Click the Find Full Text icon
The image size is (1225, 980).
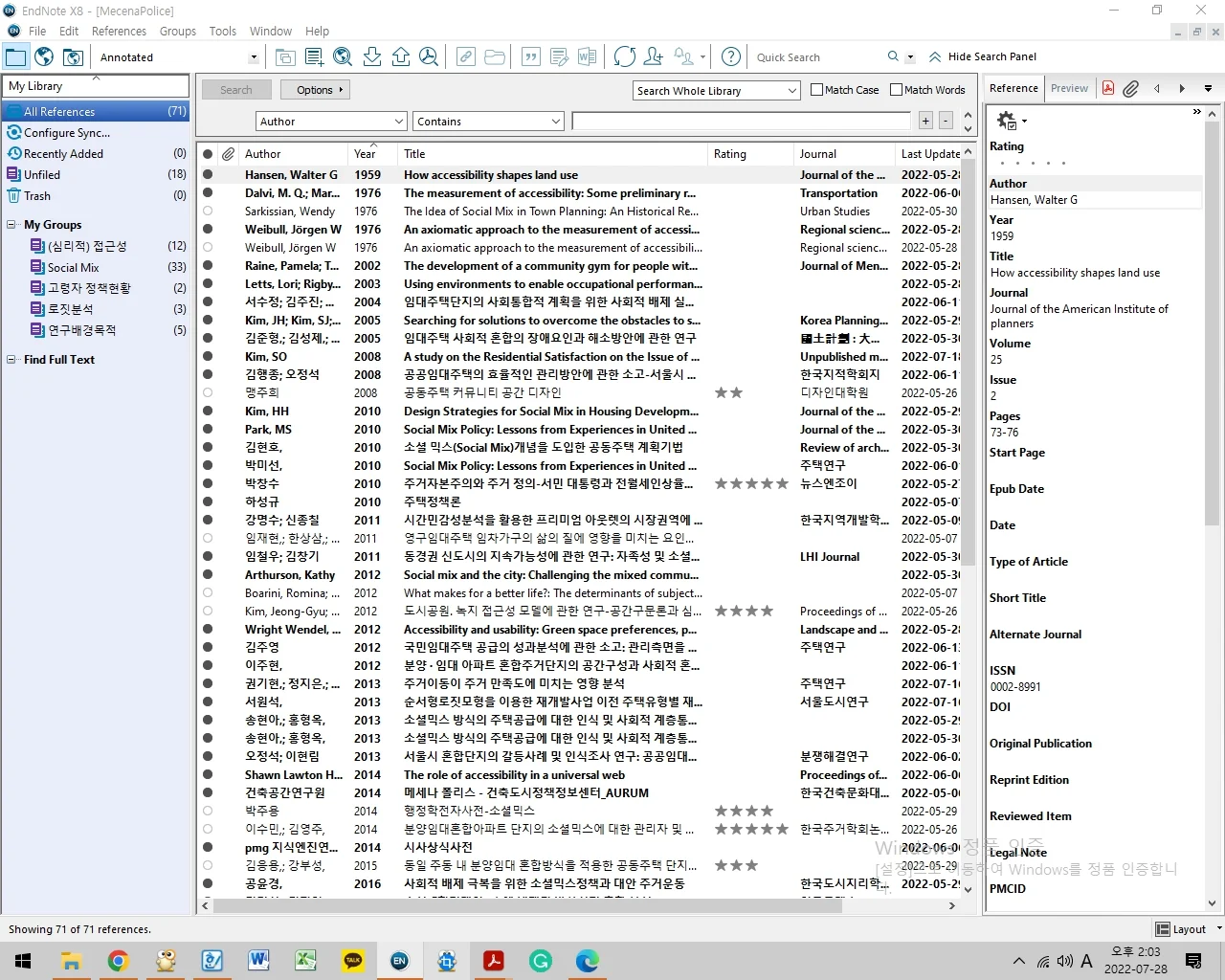point(429,57)
